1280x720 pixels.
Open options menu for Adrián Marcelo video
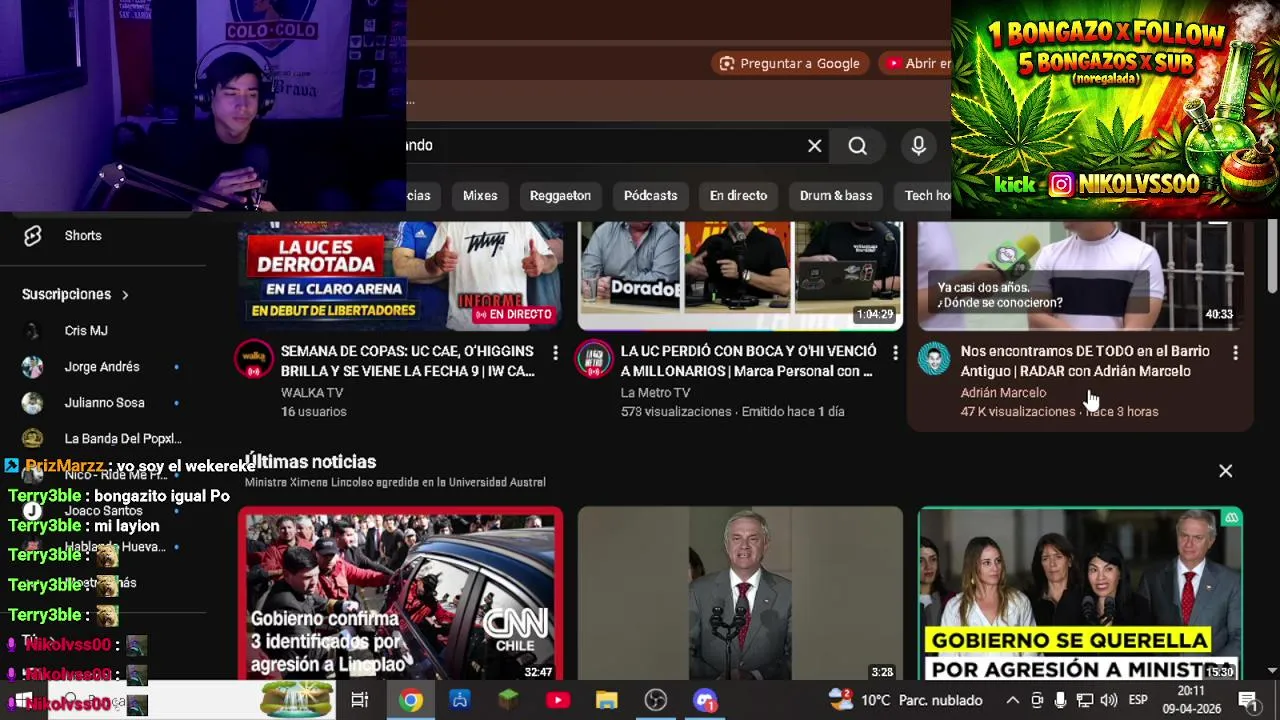(x=1235, y=352)
